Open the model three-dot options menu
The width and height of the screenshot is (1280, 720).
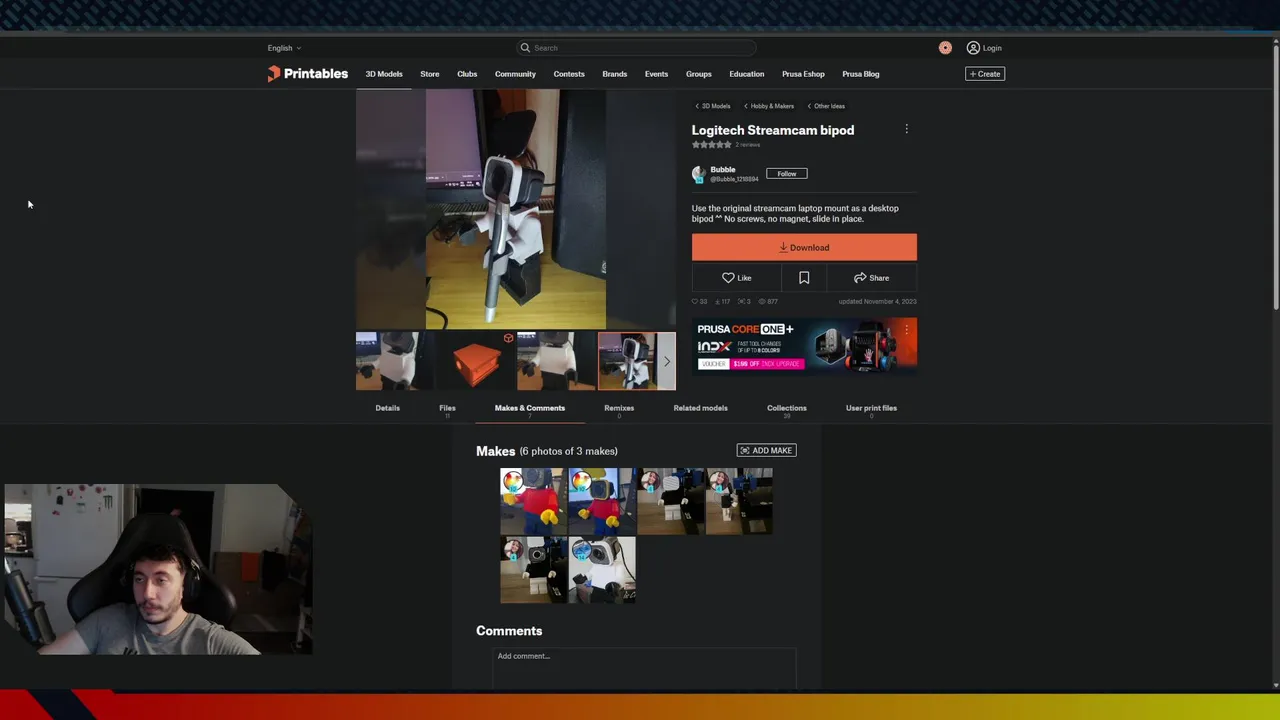click(907, 129)
